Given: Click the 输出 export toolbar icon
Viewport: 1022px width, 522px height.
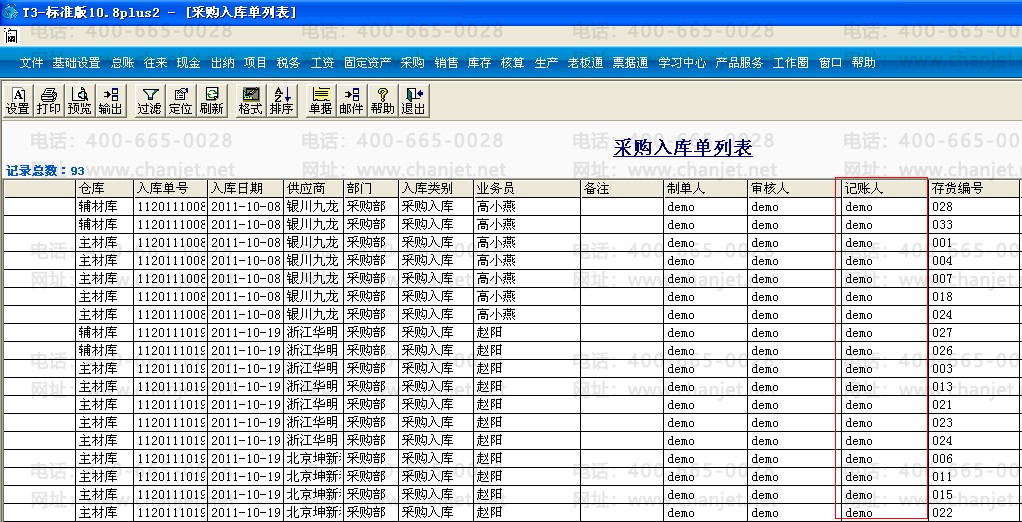Looking at the screenshot, I should [111, 101].
